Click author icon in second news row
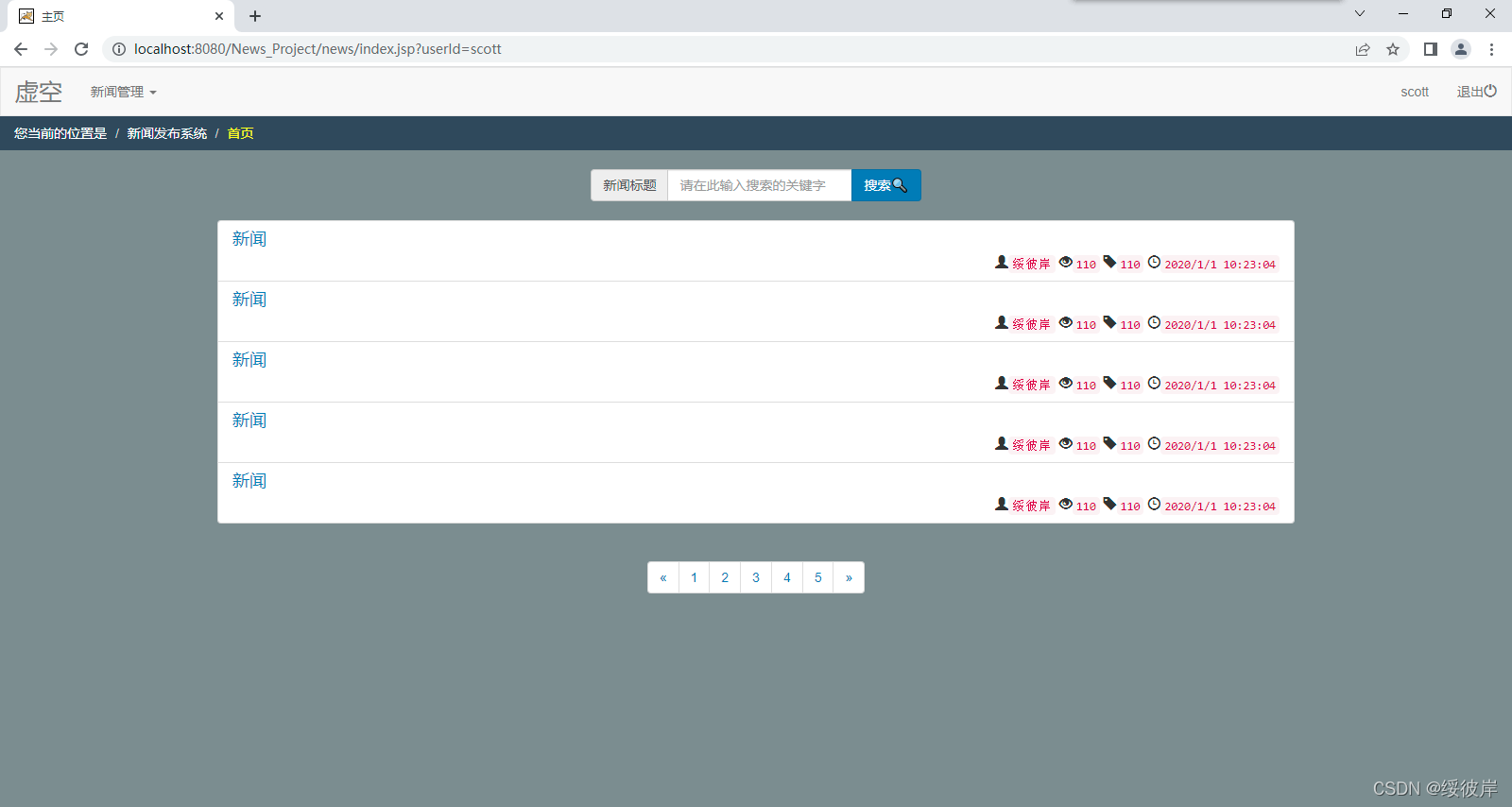 pos(1002,322)
